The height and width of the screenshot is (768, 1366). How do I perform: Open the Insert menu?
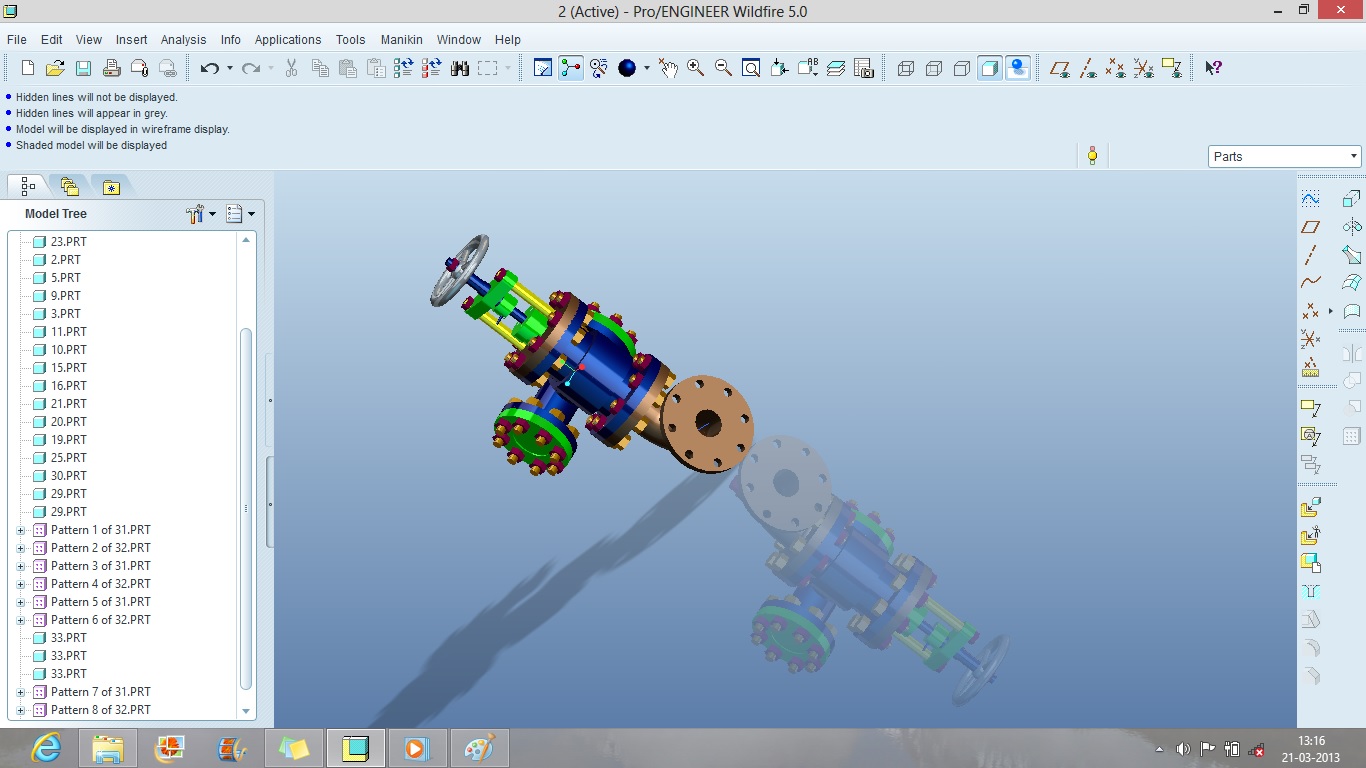(132, 40)
